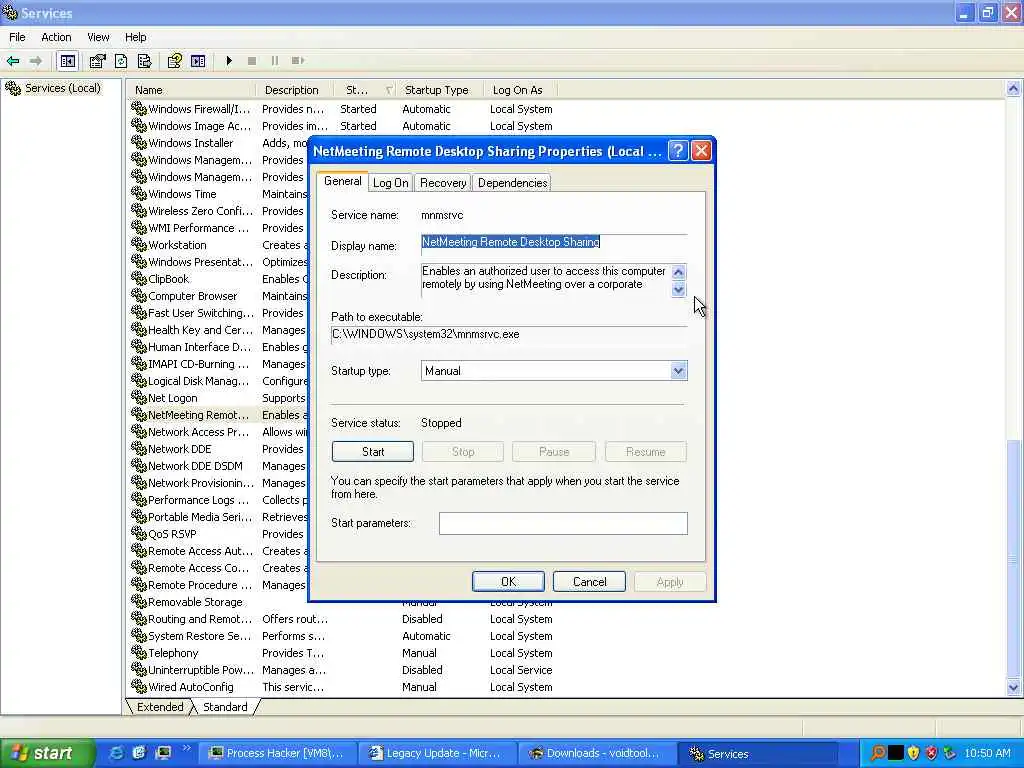The height and width of the screenshot is (768, 1024).
Task: Open the Action menu
Action: click(56, 37)
